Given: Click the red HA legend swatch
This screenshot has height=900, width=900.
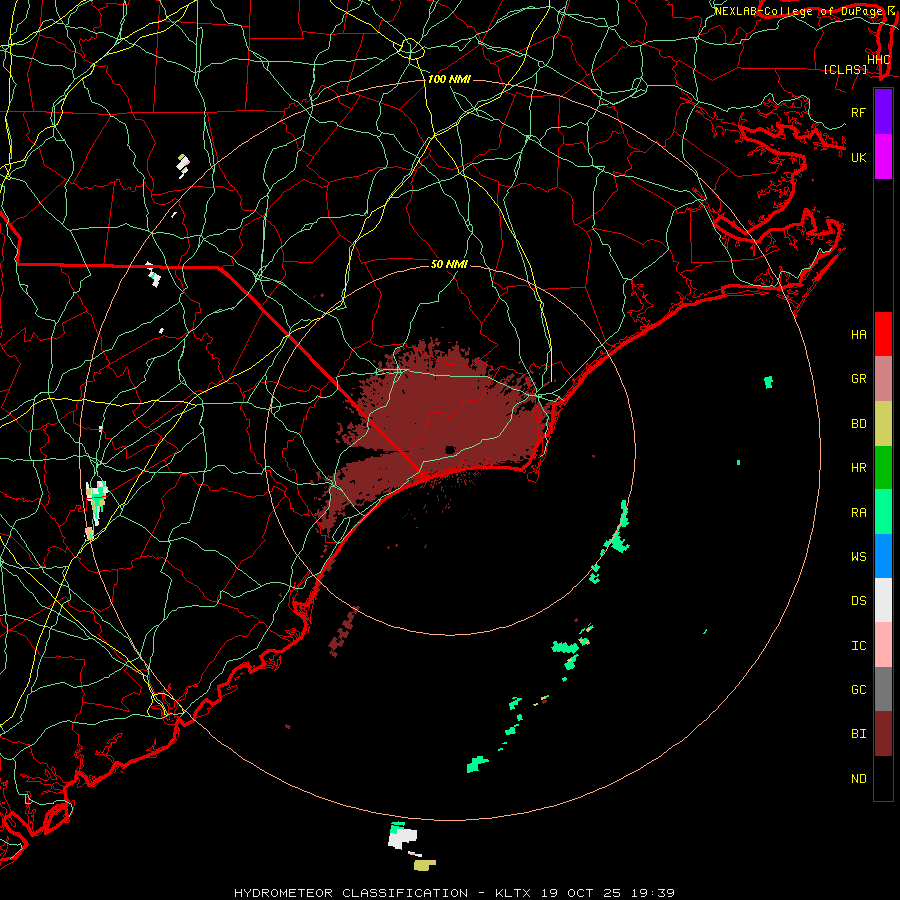Looking at the screenshot, I should tap(883, 334).
